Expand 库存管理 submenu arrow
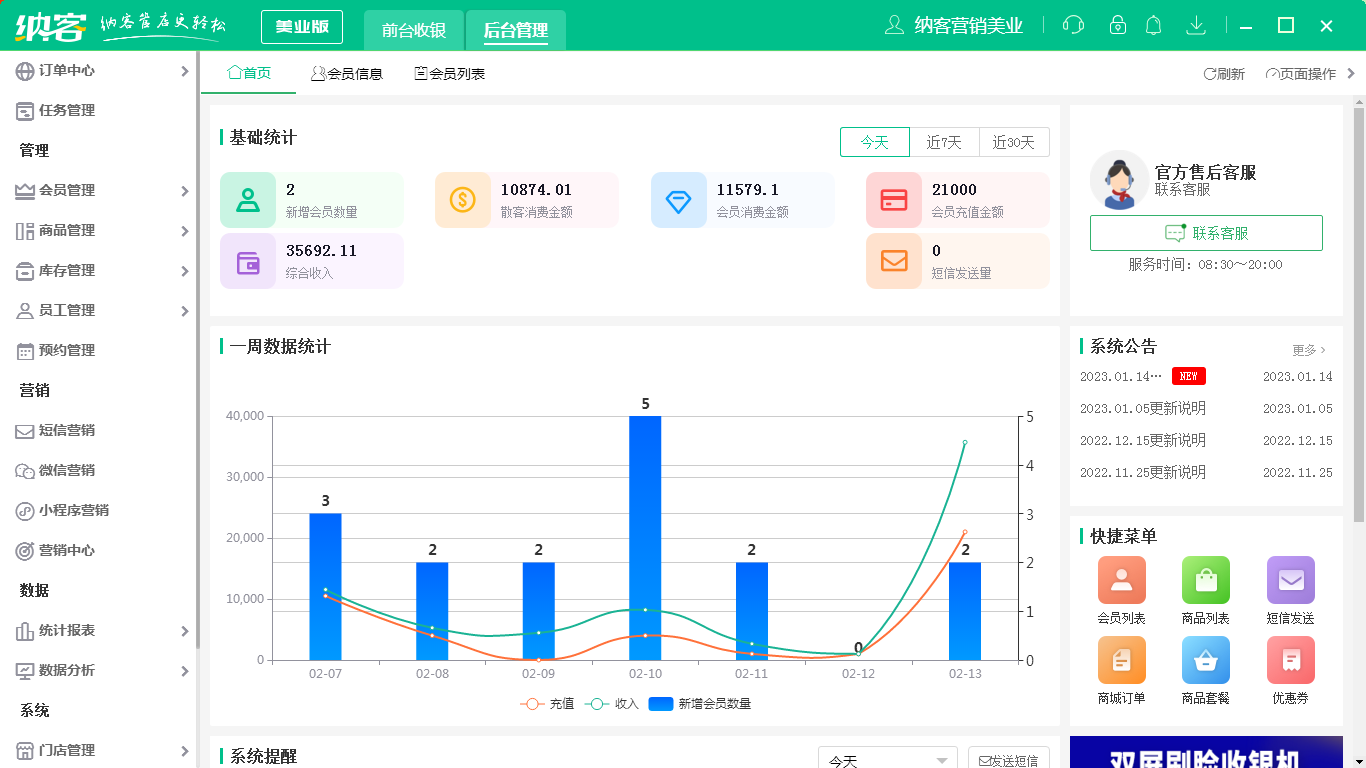This screenshot has width=1366, height=768. coord(184,271)
